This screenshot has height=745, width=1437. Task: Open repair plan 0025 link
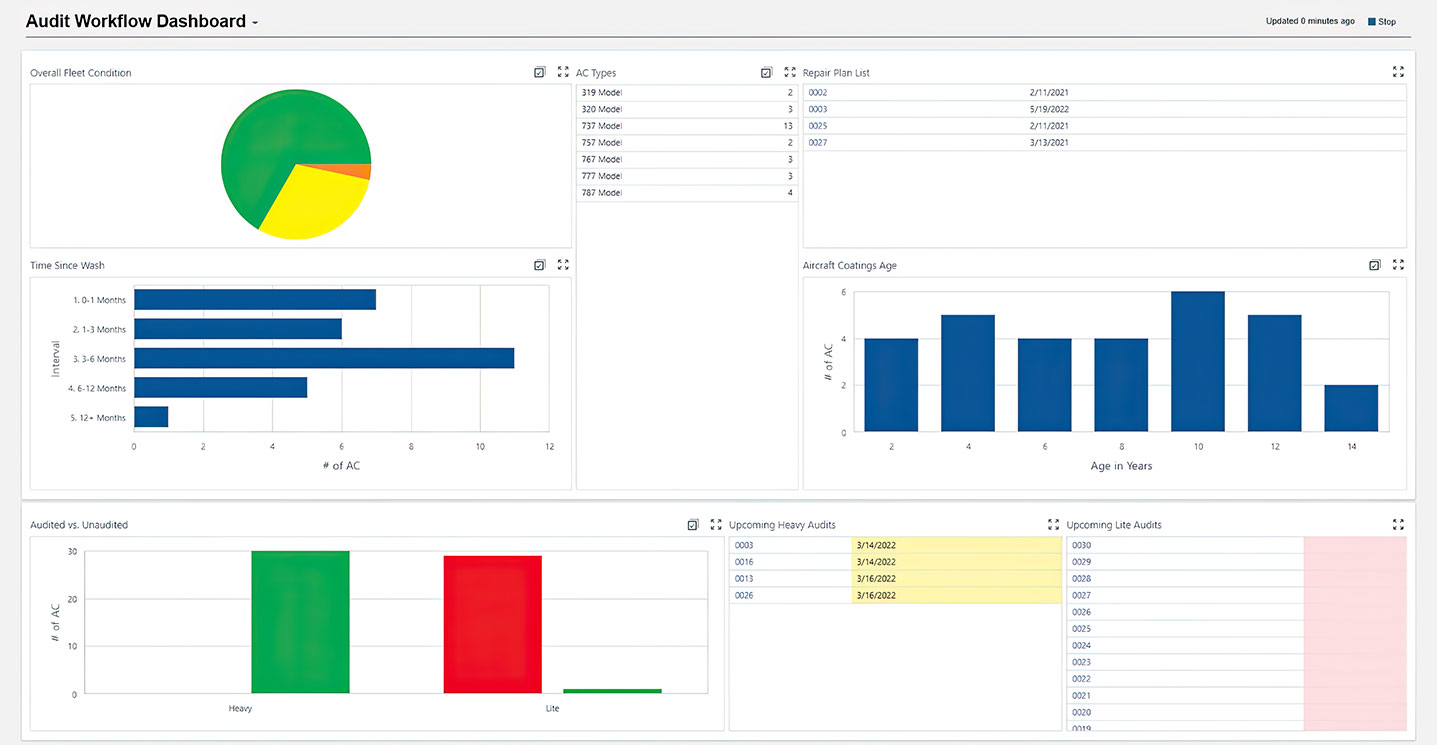818,126
